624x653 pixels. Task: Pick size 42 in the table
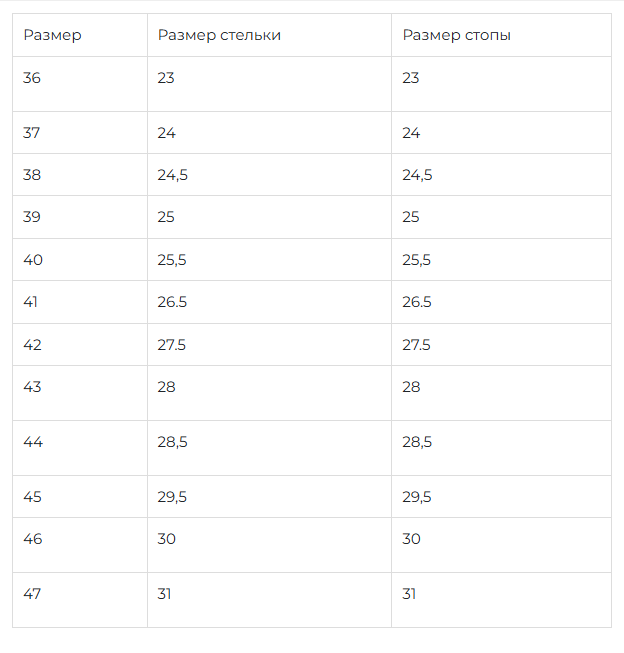pos(32,345)
